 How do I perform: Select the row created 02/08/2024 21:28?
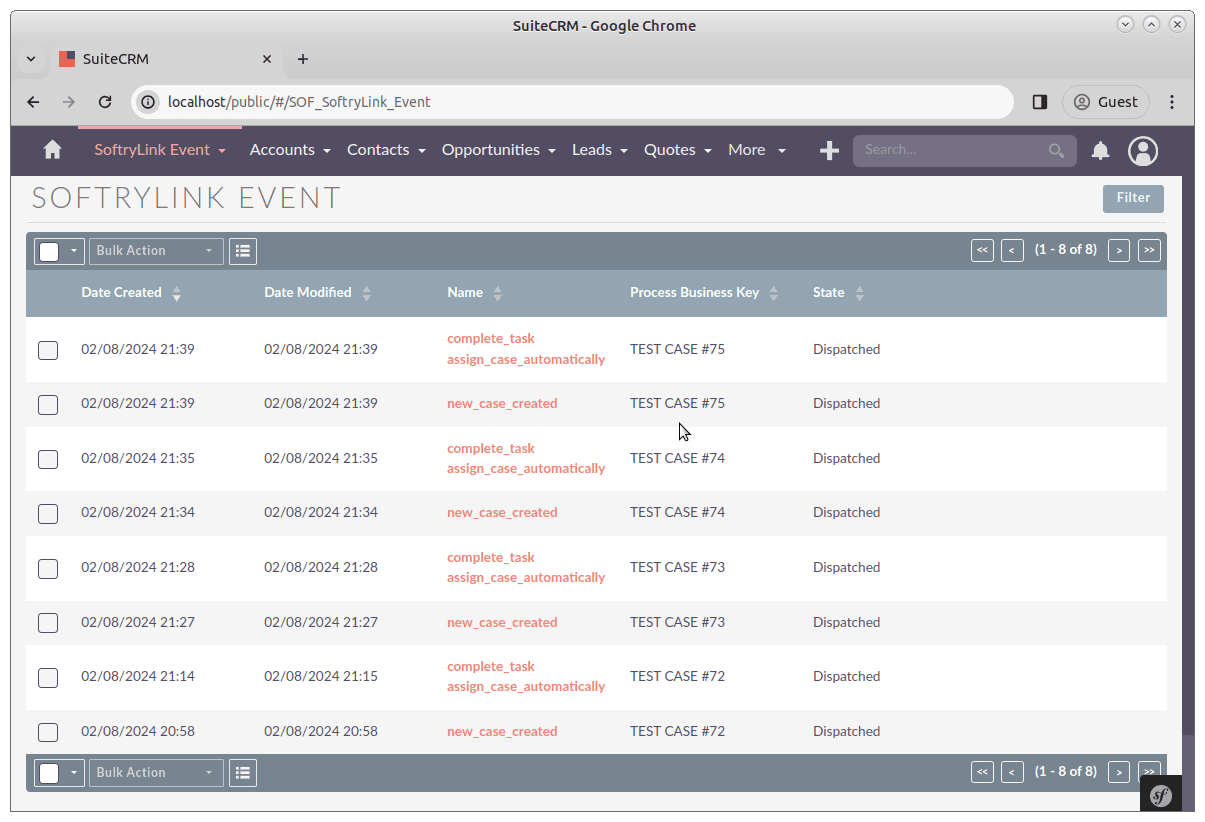pos(48,568)
